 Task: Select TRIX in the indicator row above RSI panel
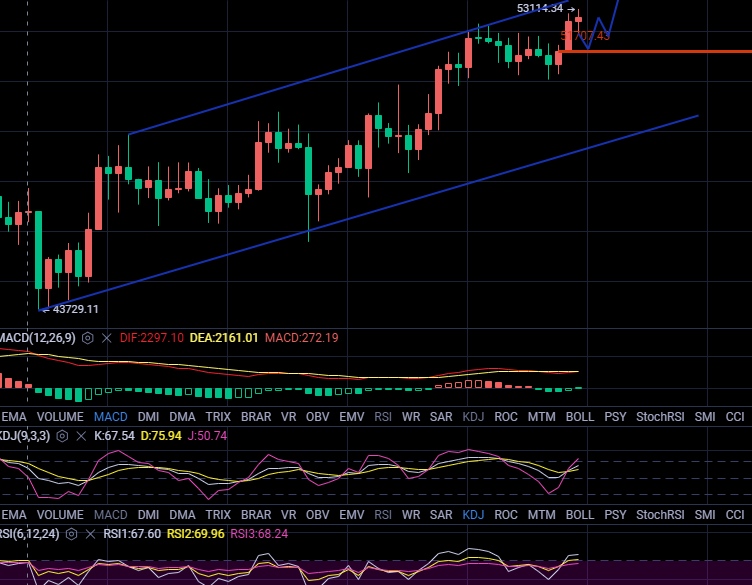(x=218, y=515)
